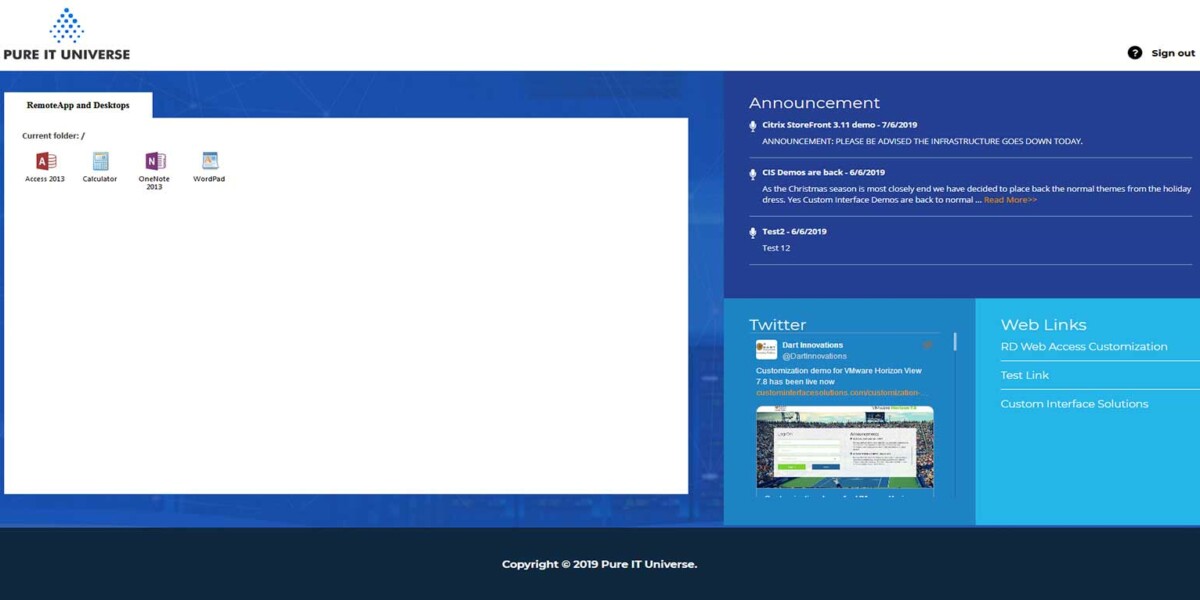The image size is (1200, 600).
Task: Open the Dart Innovations profile avatar
Action: click(x=766, y=348)
